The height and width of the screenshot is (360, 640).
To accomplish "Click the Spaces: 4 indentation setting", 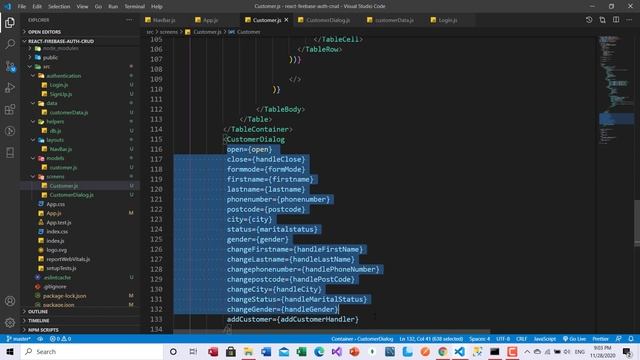I will pos(480,339).
